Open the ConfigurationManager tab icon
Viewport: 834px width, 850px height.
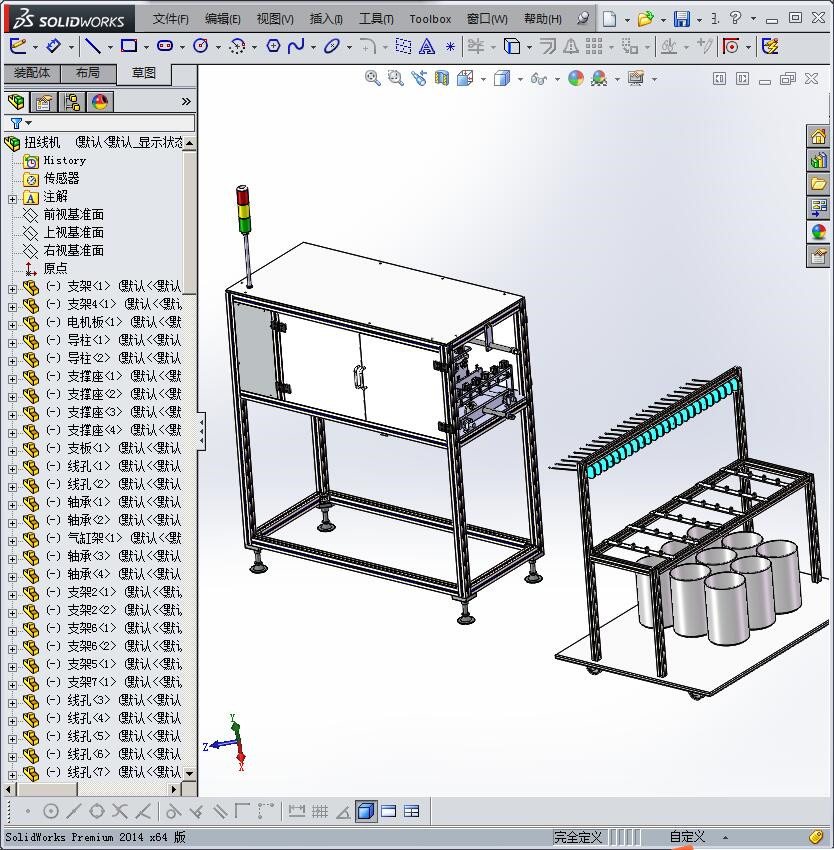[x=72, y=102]
